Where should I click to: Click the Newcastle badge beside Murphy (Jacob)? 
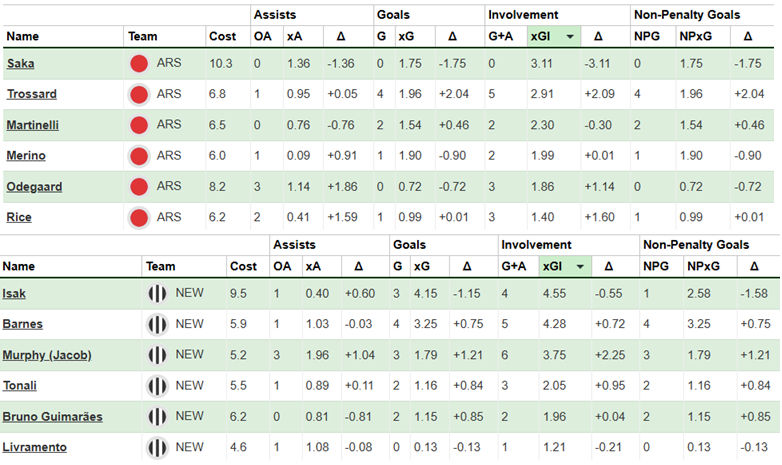click(156, 355)
